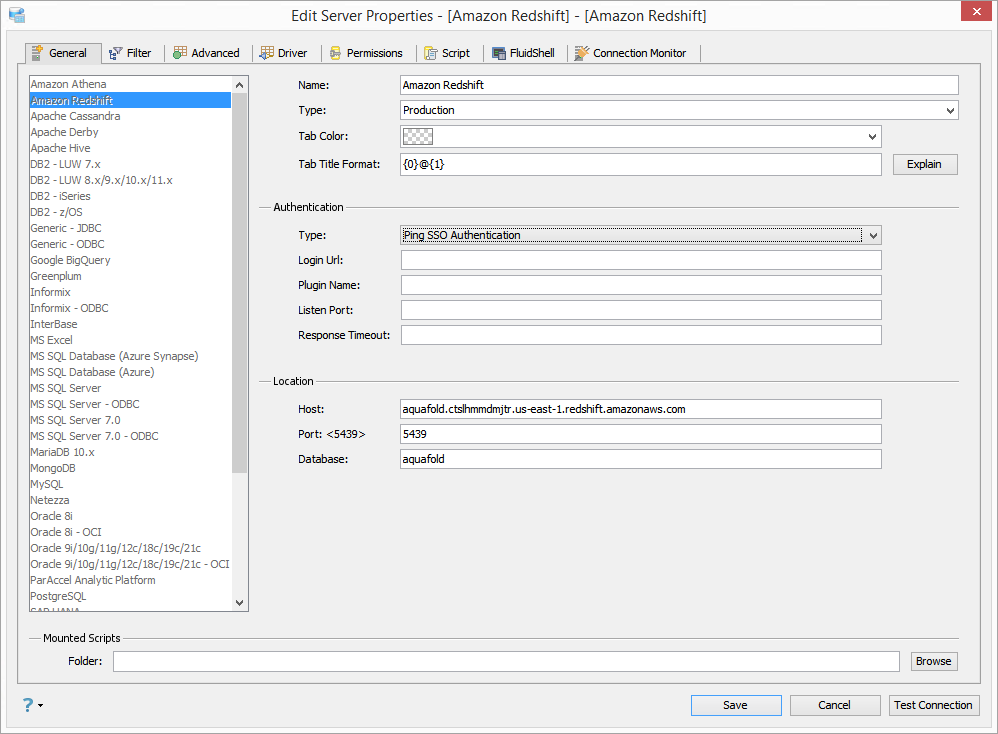Open the help question mark menu
This screenshot has width=998, height=734.
tap(32, 705)
